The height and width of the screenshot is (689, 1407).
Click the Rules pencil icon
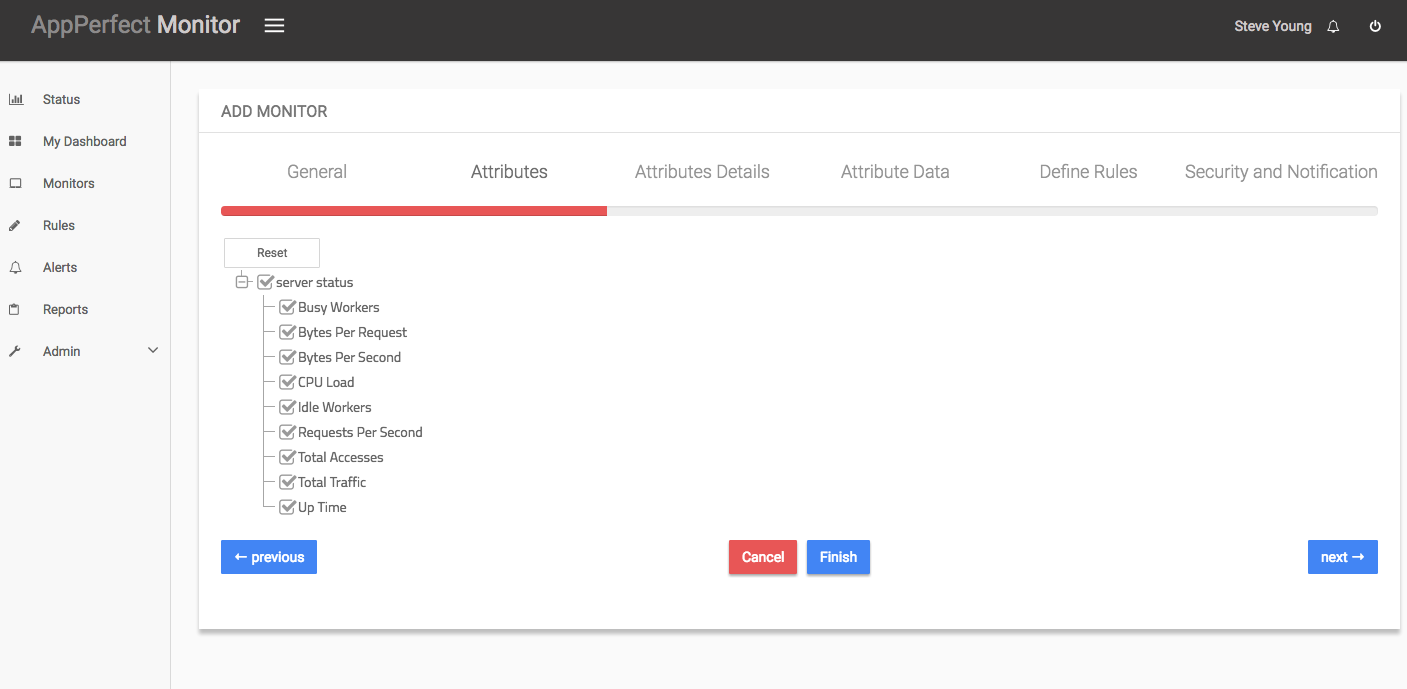(15, 225)
